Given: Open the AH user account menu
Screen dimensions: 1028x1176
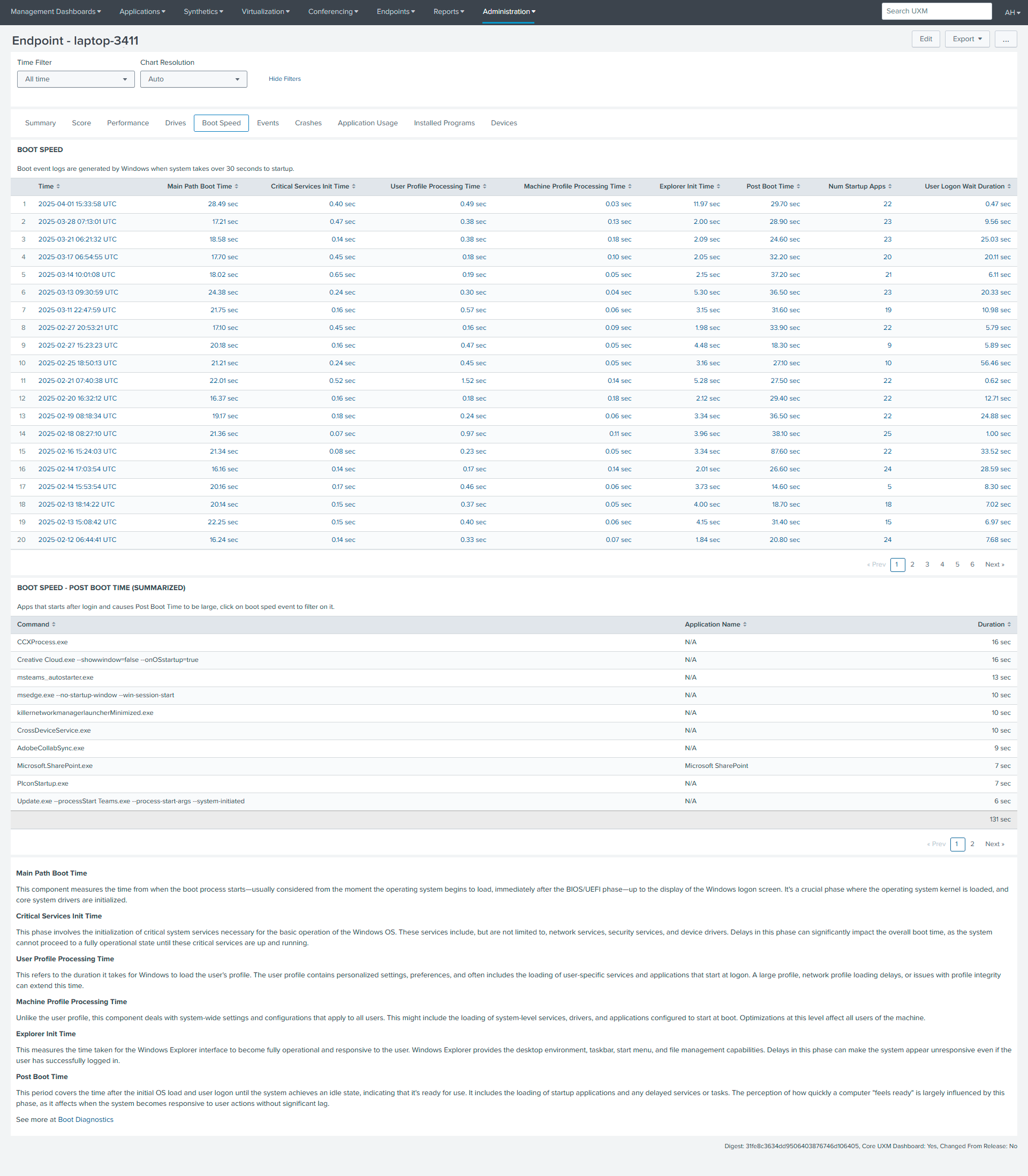Looking at the screenshot, I should pyautogui.click(x=1012, y=12).
